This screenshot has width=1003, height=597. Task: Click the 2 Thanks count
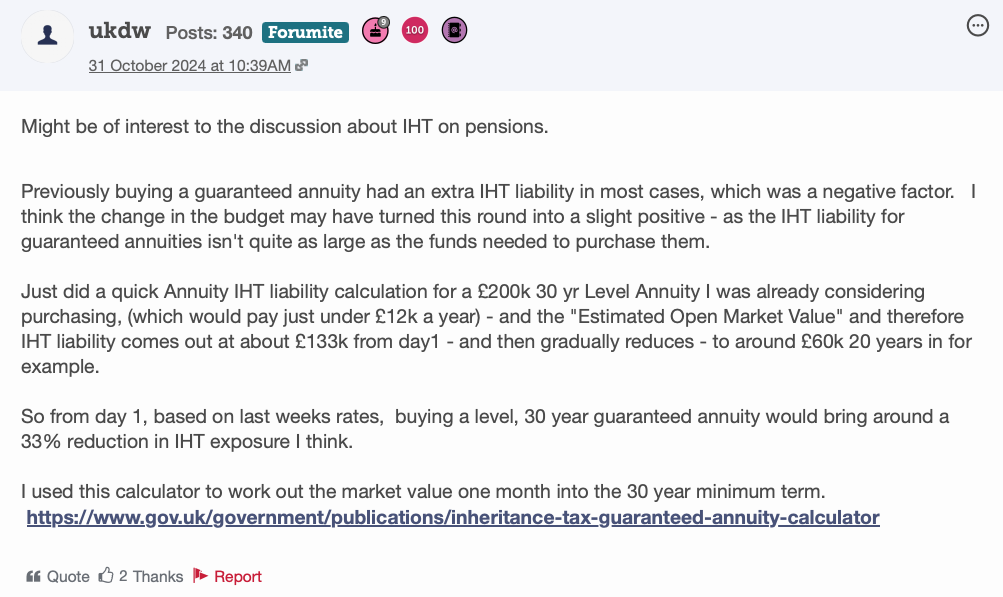pyautogui.click(x=151, y=577)
